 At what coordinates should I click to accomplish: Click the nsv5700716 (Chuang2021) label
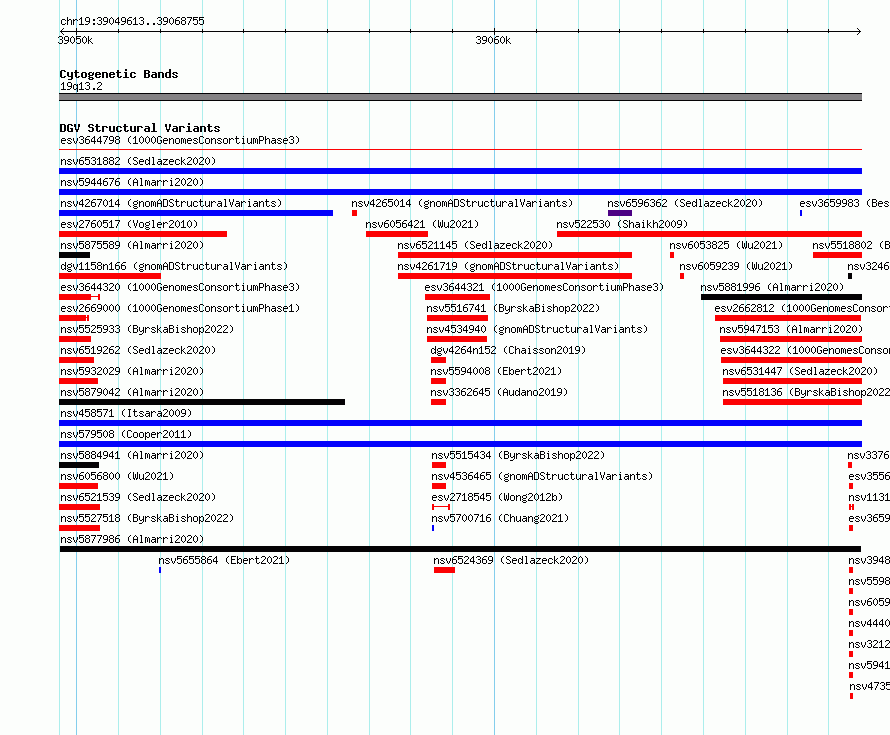click(x=500, y=518)
